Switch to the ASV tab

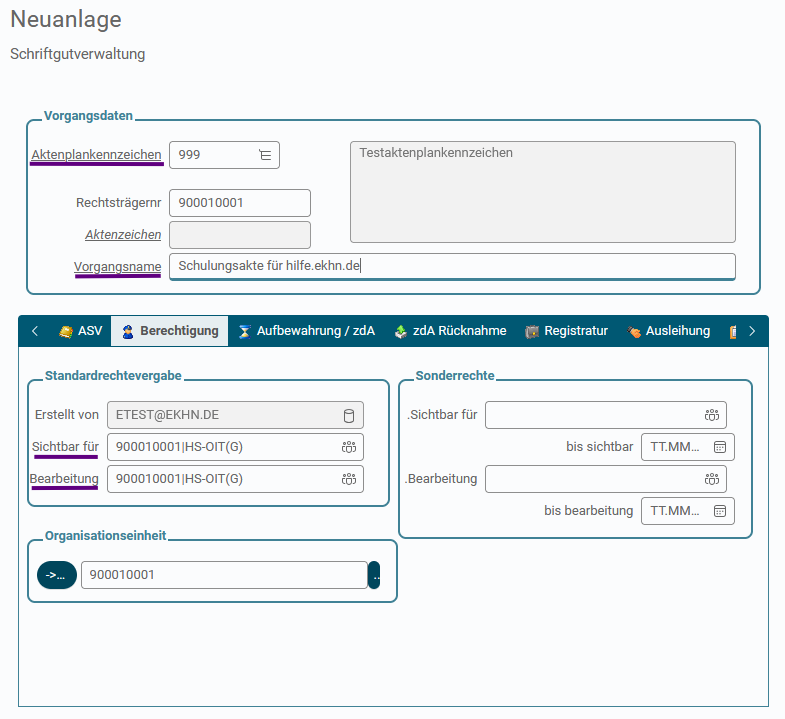[81, 331]
